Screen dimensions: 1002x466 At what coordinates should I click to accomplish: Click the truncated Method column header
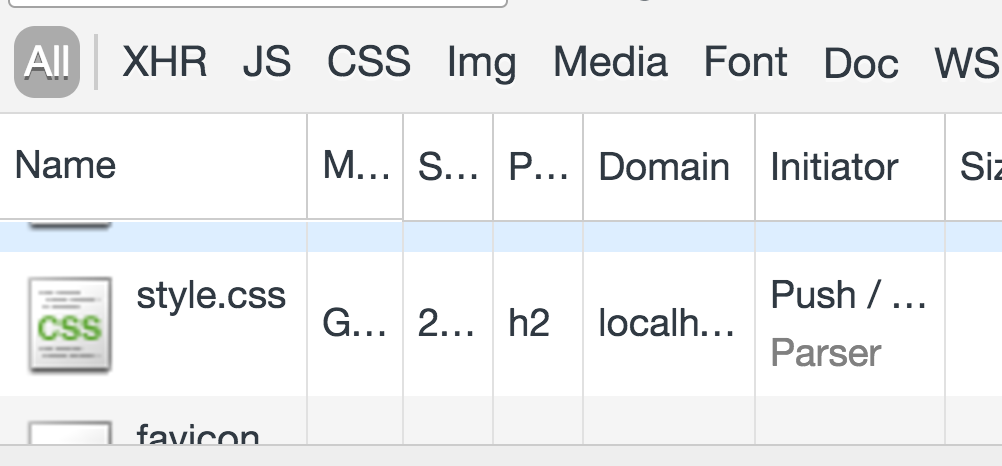click(355, 167)
